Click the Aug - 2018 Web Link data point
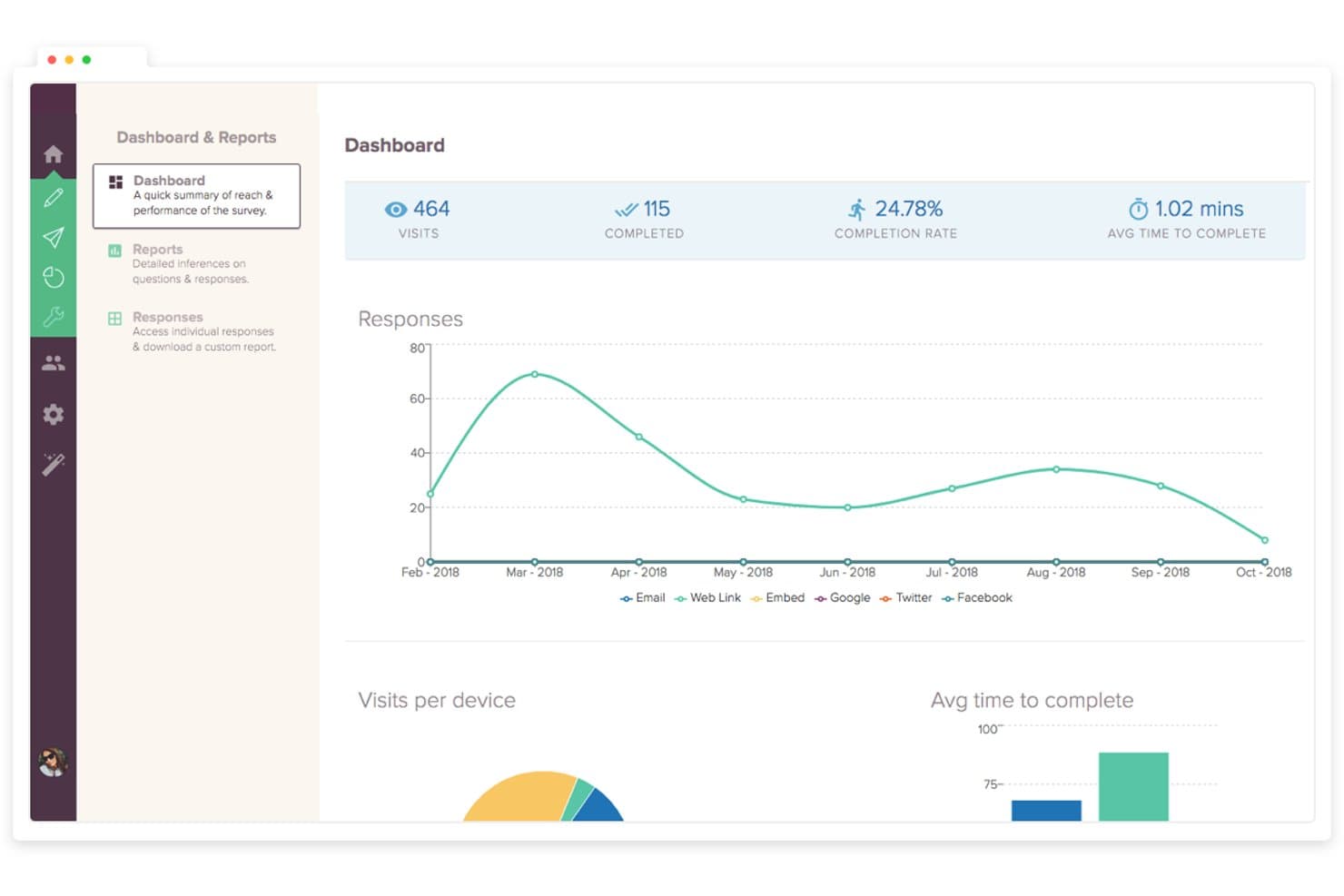Viewport: 1344px width, 896px height. pos(1056,469)
